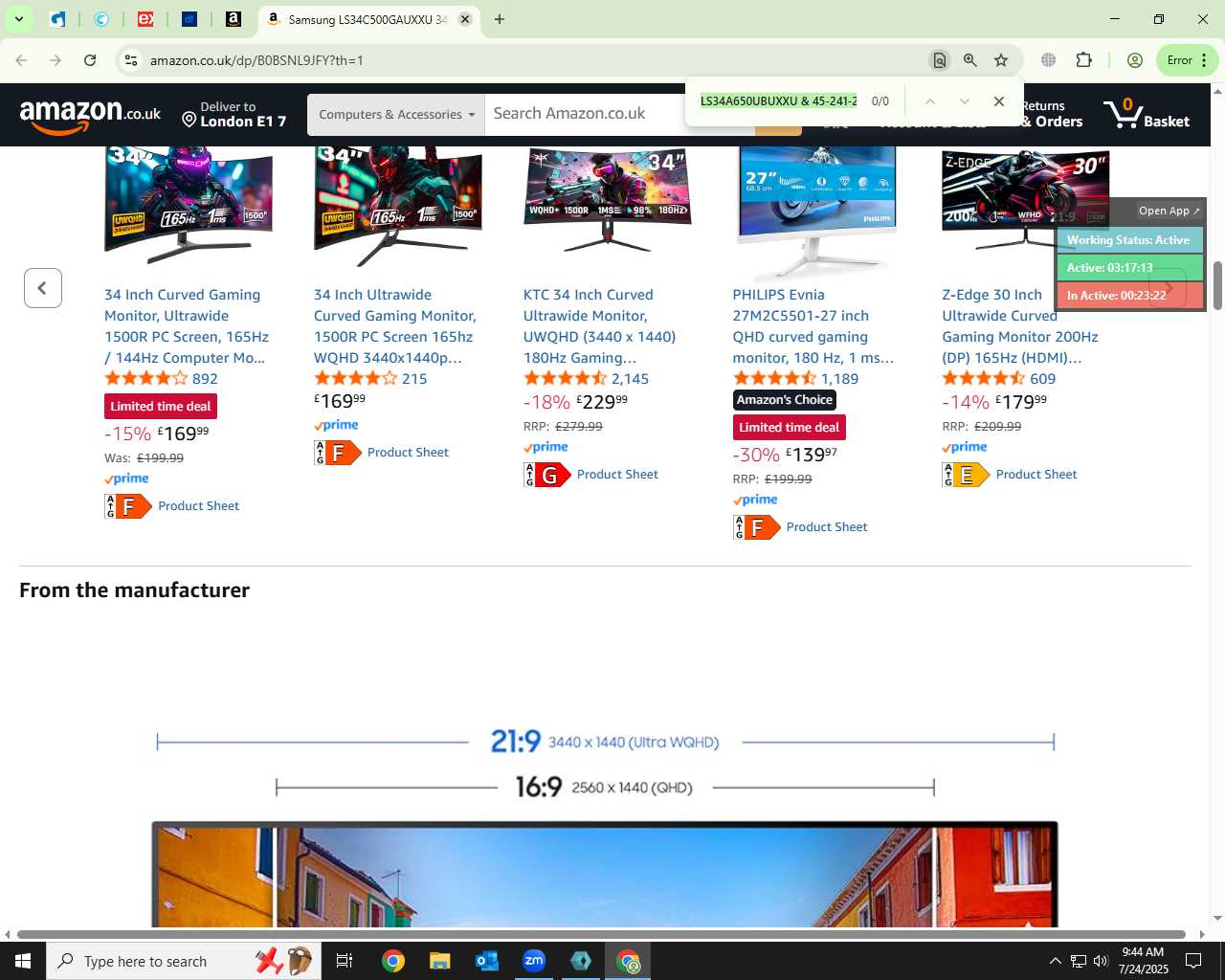This screenshot has width=1225, height=980.
Task: Open the notifications center icon
Action: [1193, 961]
